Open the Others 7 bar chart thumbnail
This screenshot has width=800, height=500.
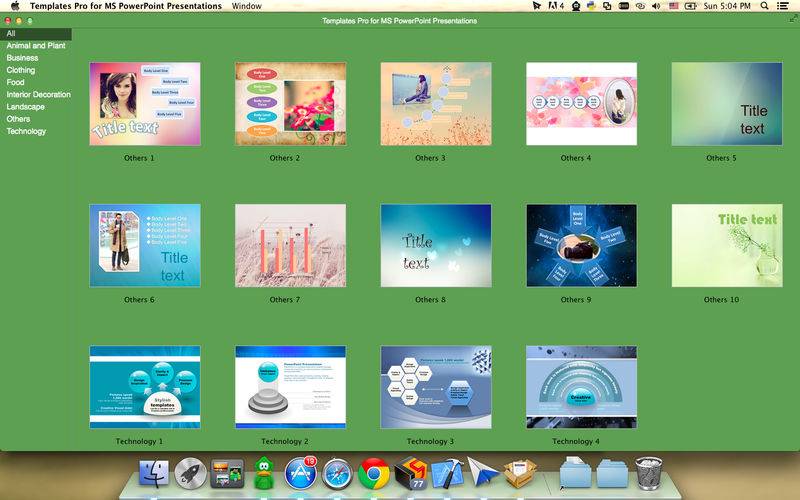pyautogui.click(x=290, y=245)
